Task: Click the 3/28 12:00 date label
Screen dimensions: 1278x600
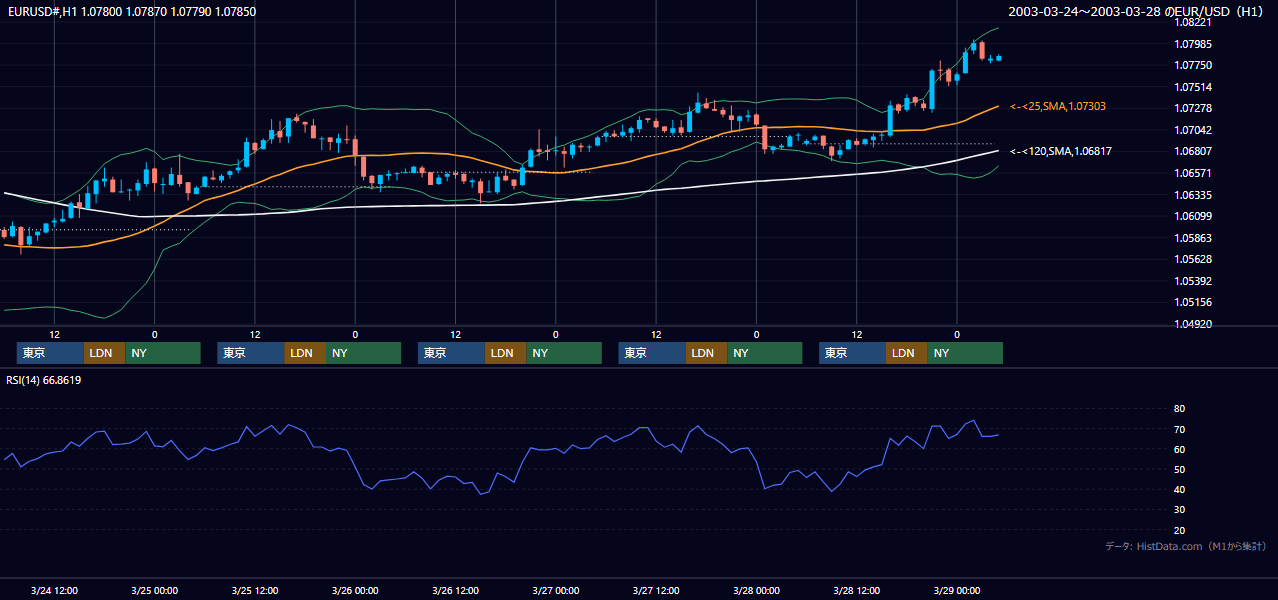Action: click(x=857, y=590)
